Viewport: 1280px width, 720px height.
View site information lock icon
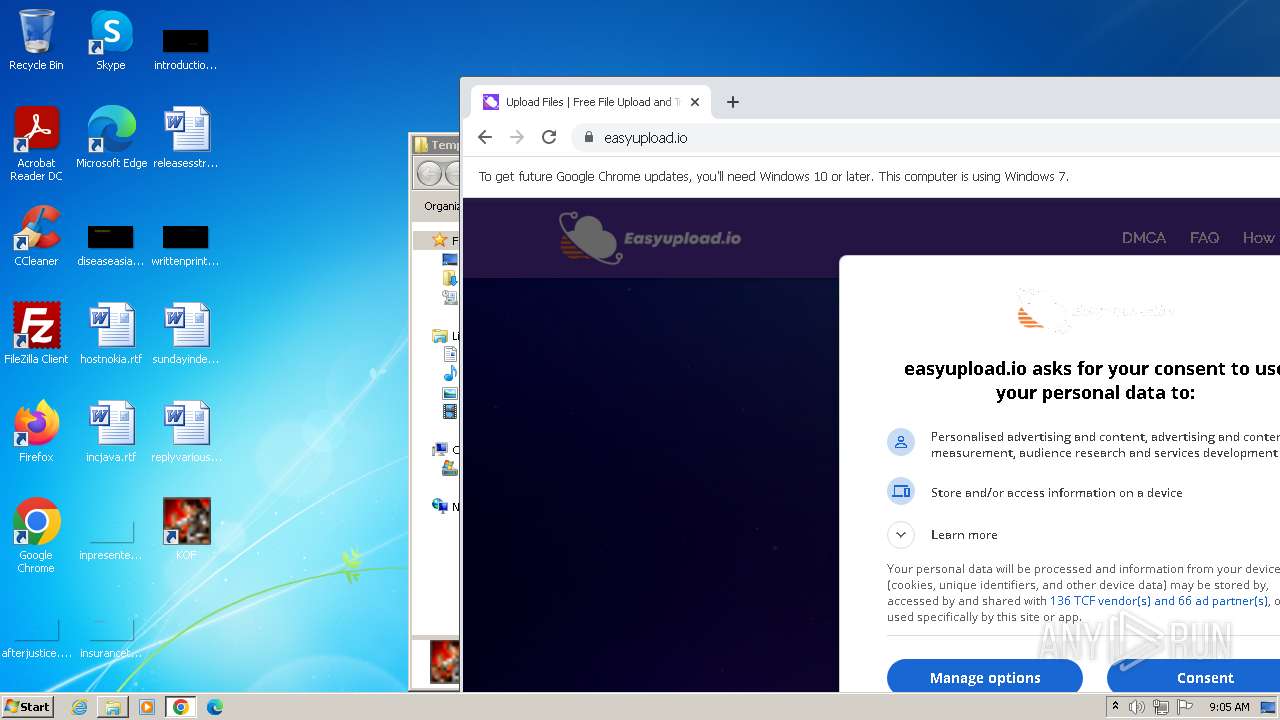tap(588, 138)
